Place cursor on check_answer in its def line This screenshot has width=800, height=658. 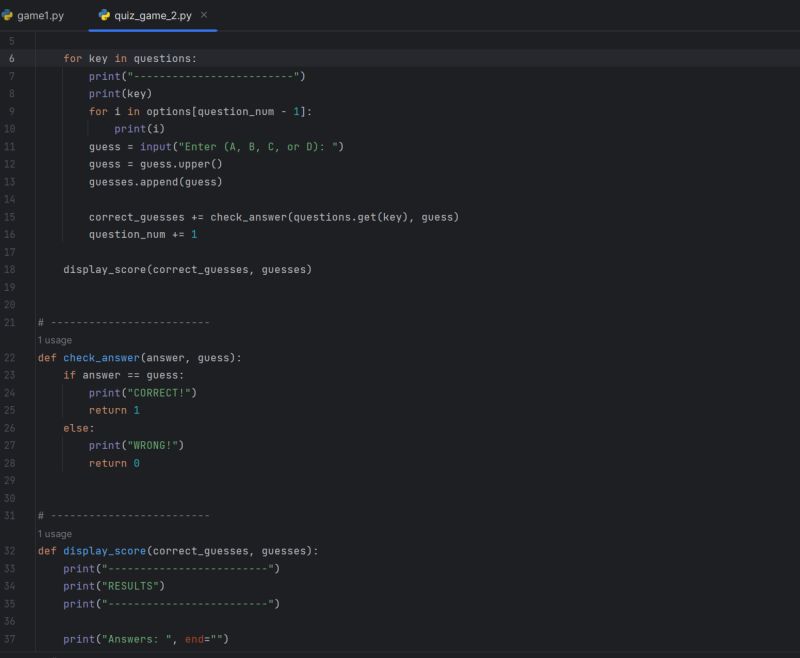pyautogui.click(x=101, y=357)
